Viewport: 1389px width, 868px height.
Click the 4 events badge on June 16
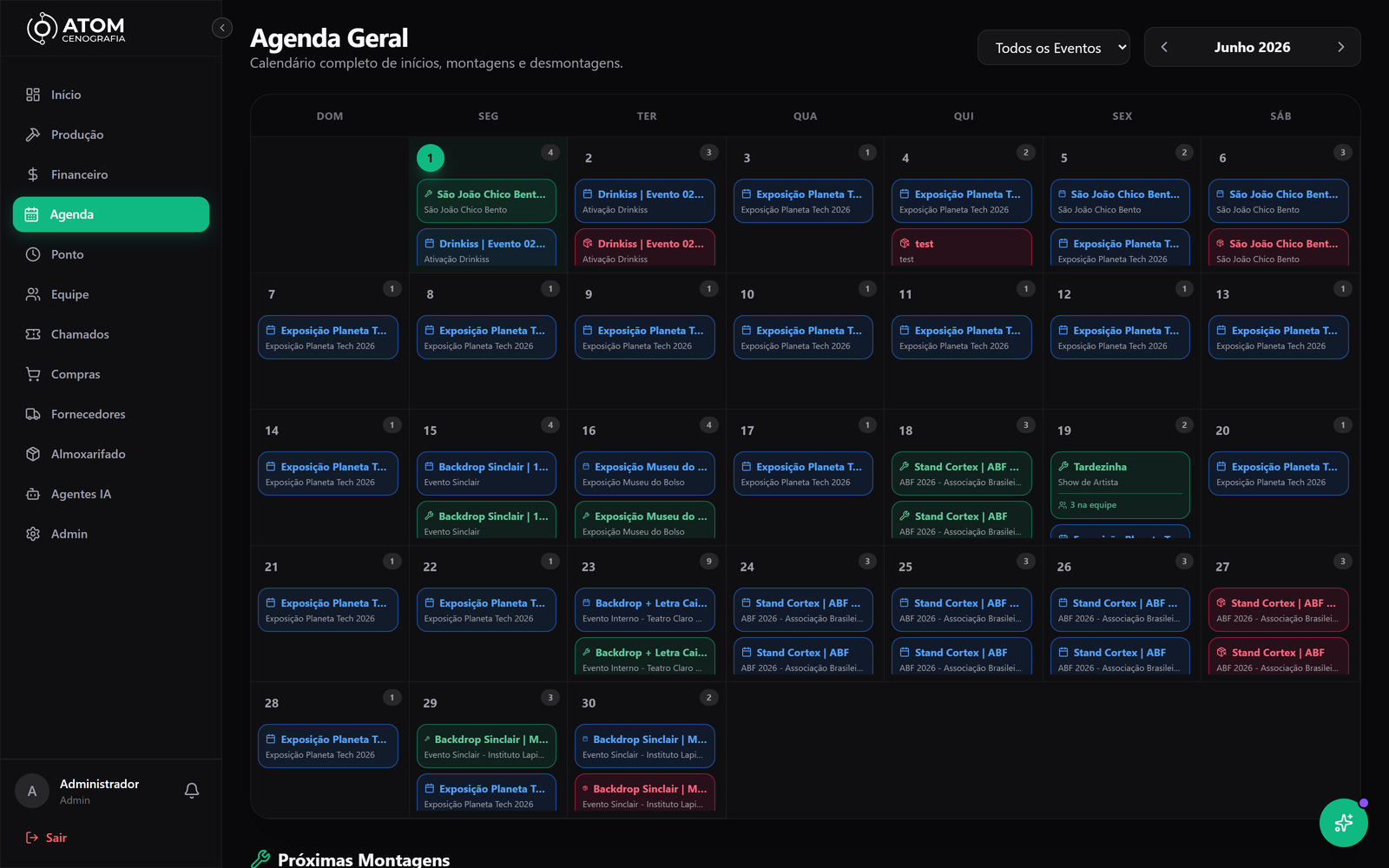pos(708,425)
